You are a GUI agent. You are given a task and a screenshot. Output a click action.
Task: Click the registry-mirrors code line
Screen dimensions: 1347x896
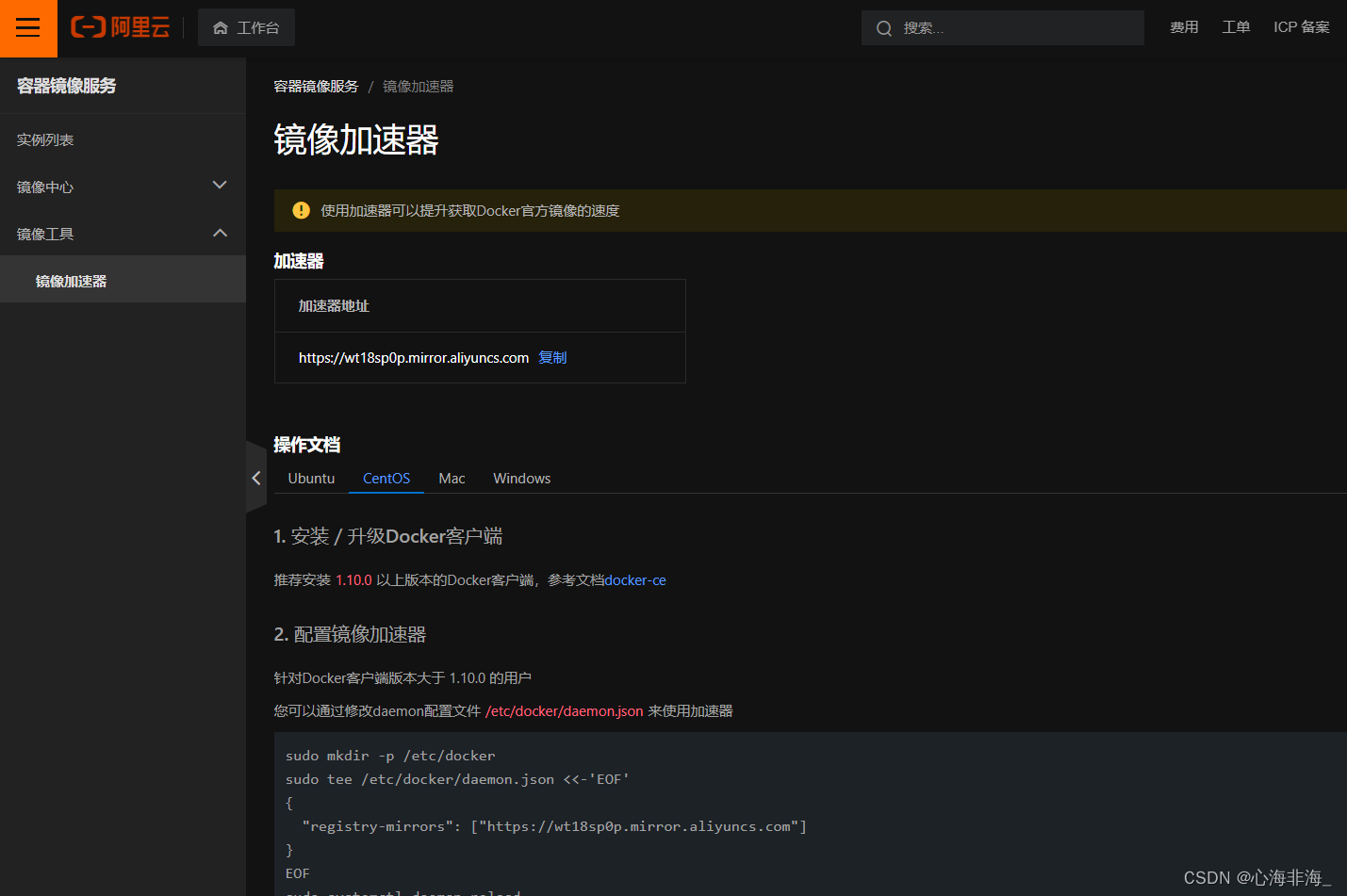coord(554,826)
